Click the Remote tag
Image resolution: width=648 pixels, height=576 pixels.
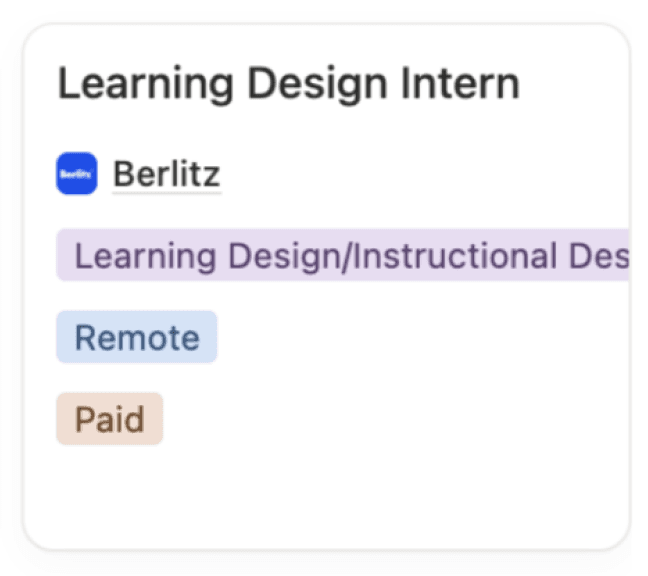click(137, 337)
